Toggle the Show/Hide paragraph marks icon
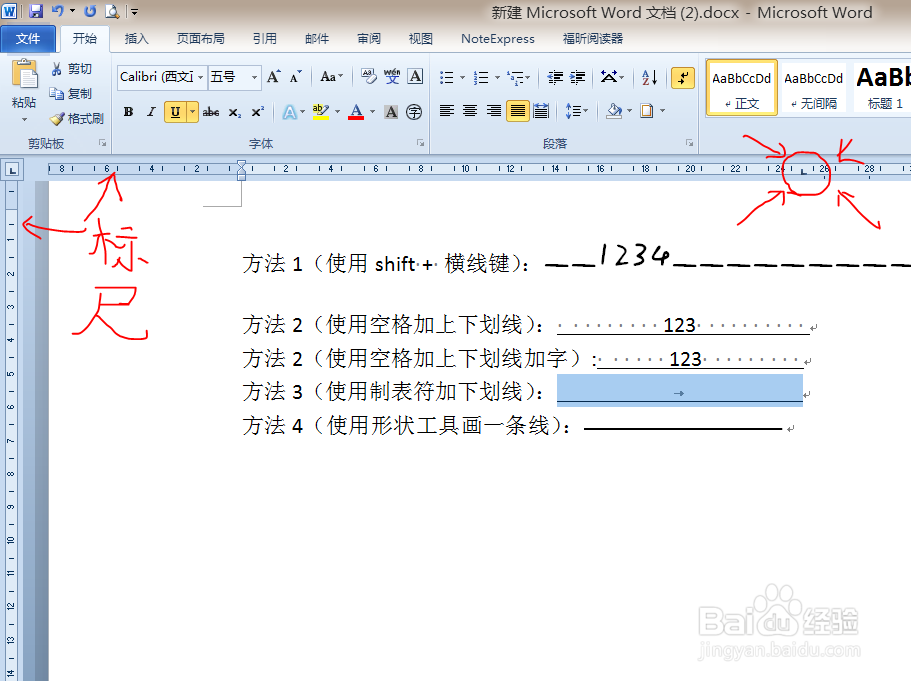 [x=682, y=78]
